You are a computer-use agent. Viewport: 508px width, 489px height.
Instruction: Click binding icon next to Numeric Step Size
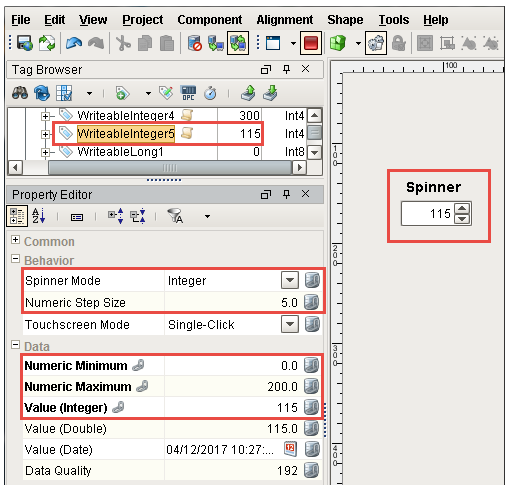(312, 302)
